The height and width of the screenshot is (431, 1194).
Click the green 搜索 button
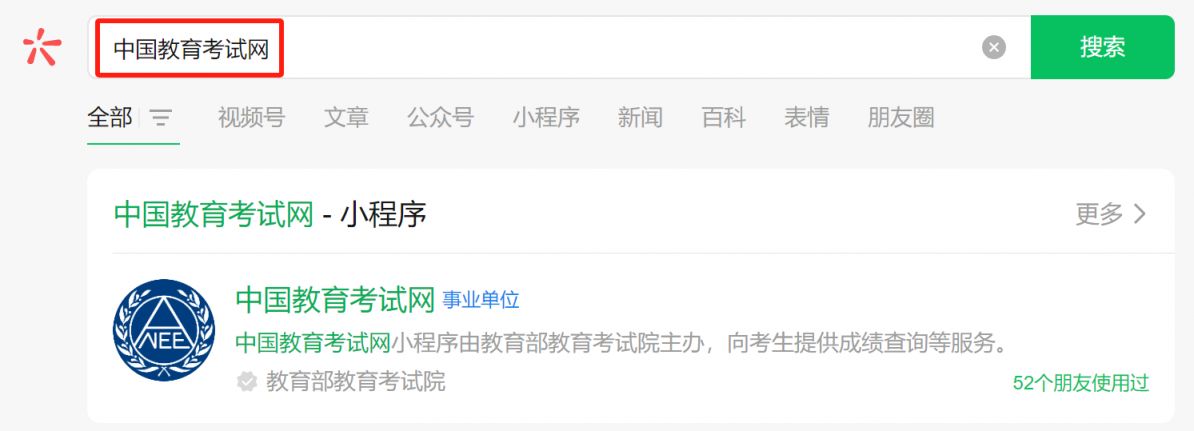coord(1102,47)
